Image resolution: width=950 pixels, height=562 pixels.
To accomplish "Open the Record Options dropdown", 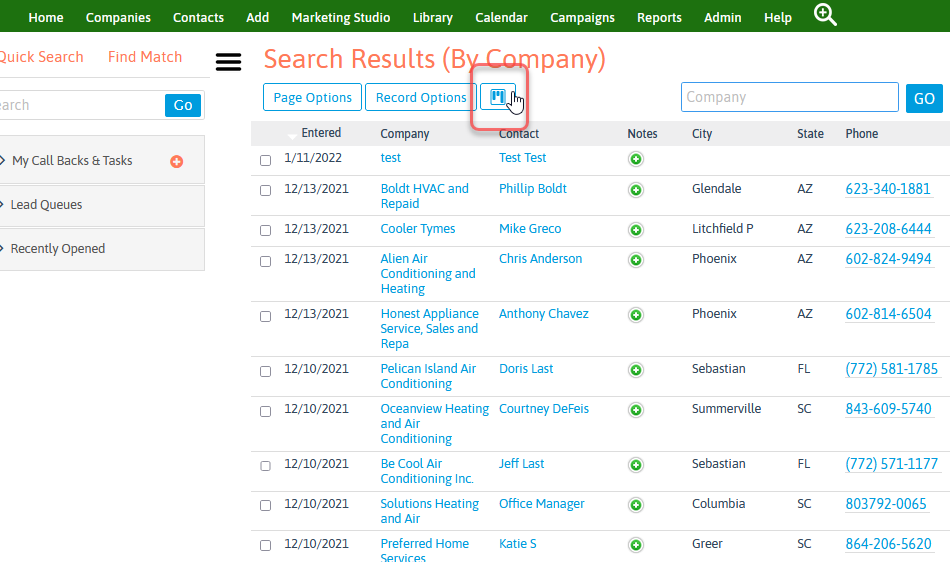I will (x=421, y=98).
